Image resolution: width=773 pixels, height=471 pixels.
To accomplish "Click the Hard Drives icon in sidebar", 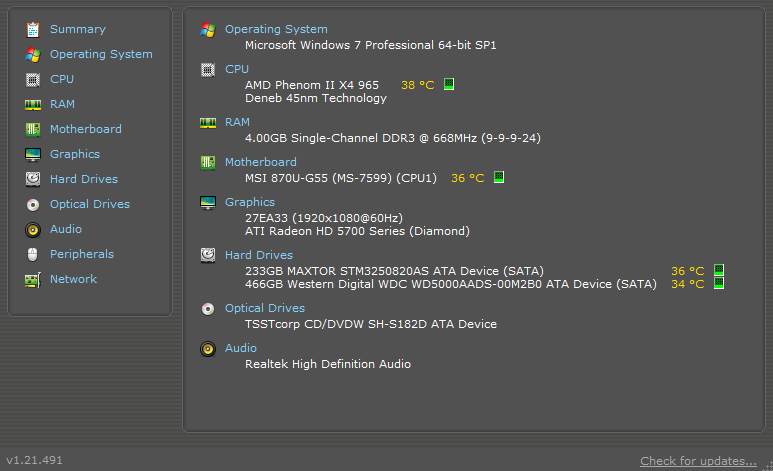I will click(x=33, y=179).
